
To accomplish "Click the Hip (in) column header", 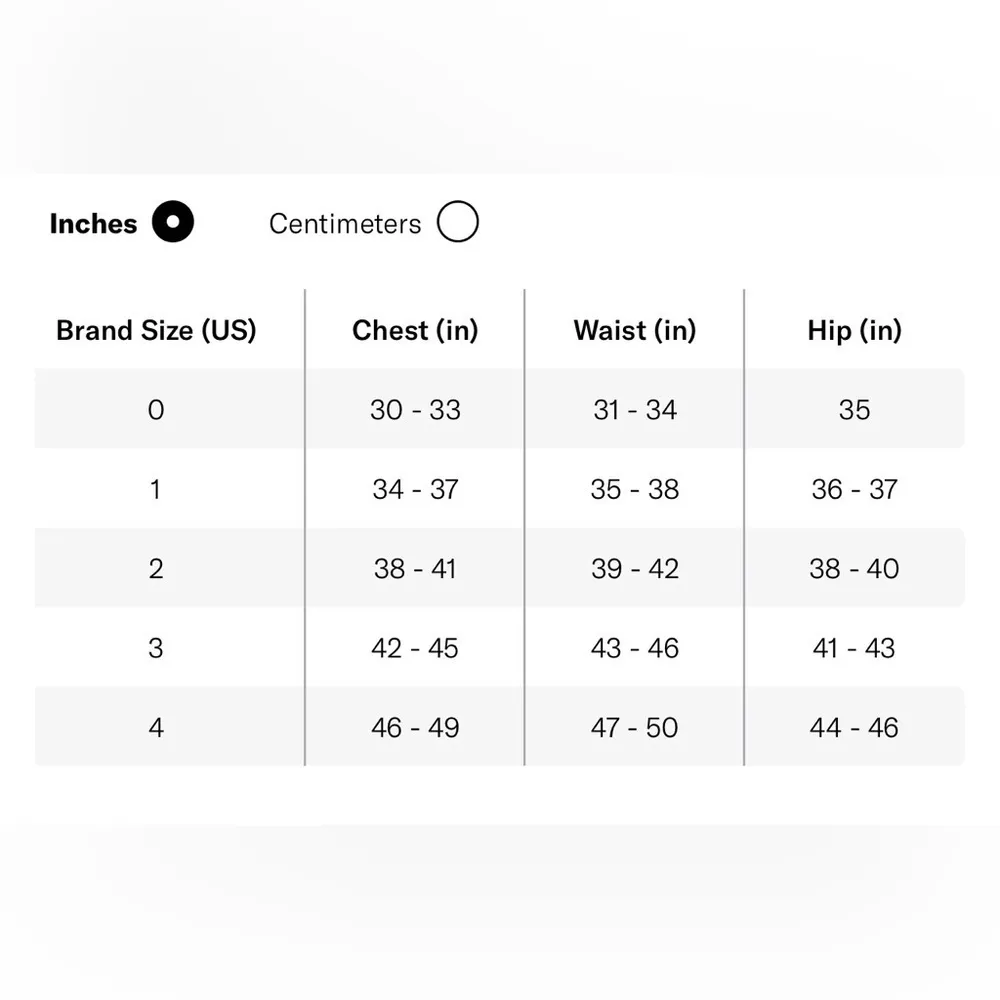I will tap(854, 330).
